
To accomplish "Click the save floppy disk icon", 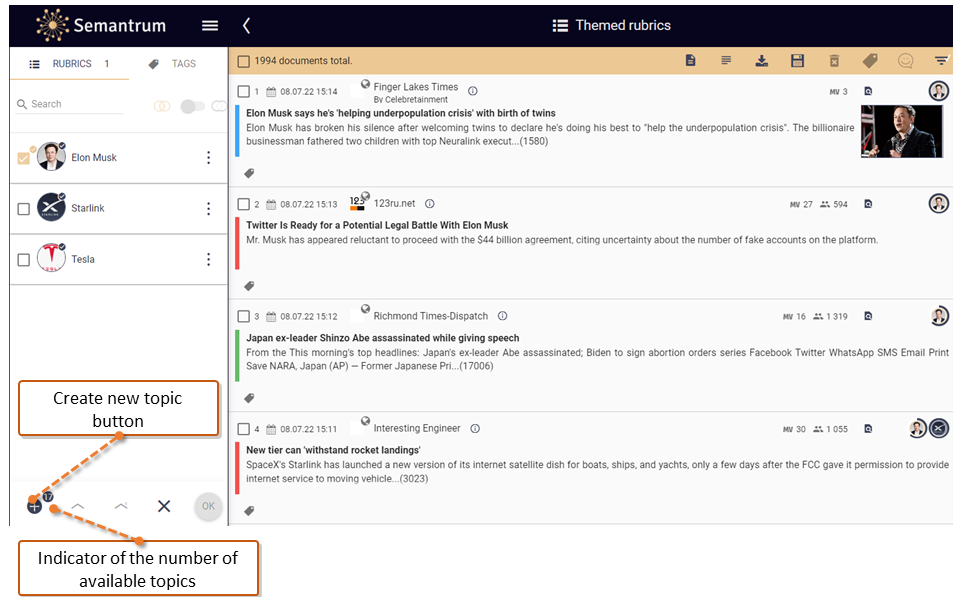I will tap(797, 60).
